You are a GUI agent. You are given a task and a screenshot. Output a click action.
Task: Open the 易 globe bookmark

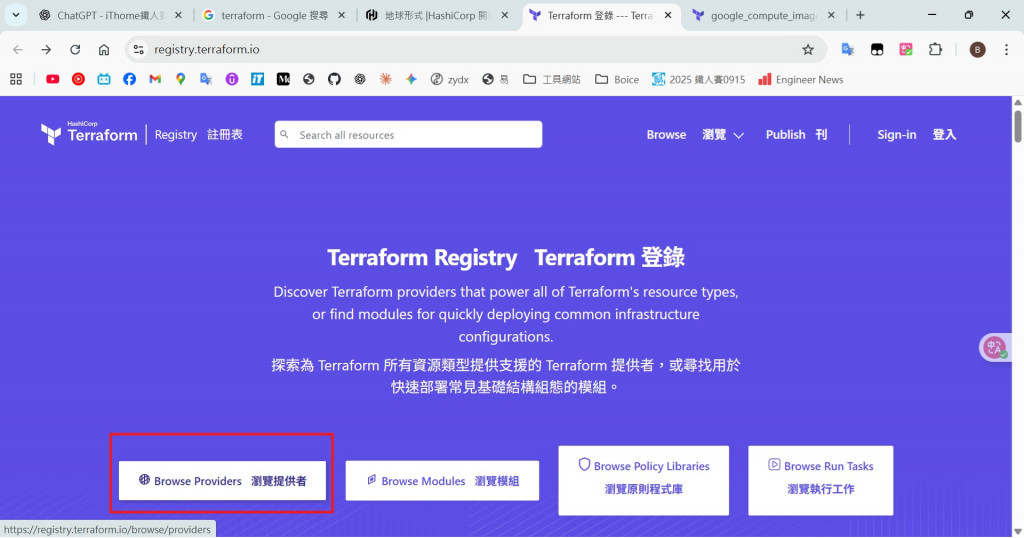tap(495, 79)
